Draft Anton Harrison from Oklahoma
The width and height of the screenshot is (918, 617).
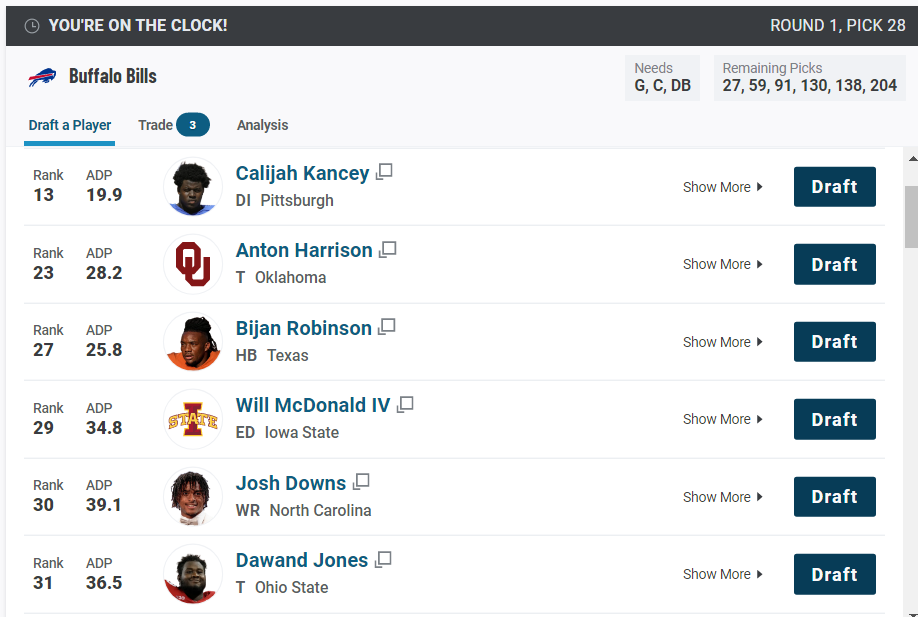834,265
